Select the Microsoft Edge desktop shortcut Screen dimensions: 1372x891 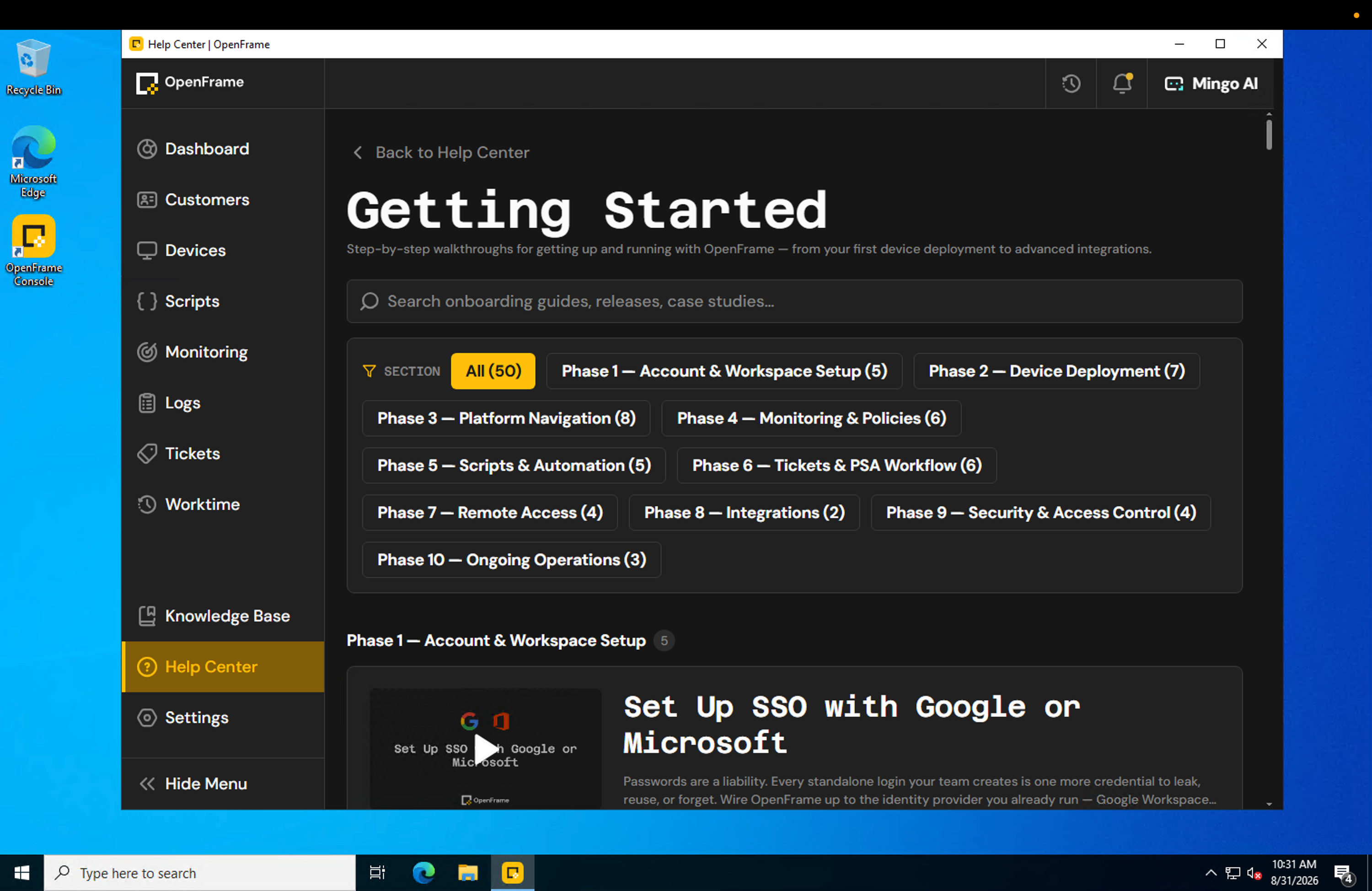(x=33, y=161)
